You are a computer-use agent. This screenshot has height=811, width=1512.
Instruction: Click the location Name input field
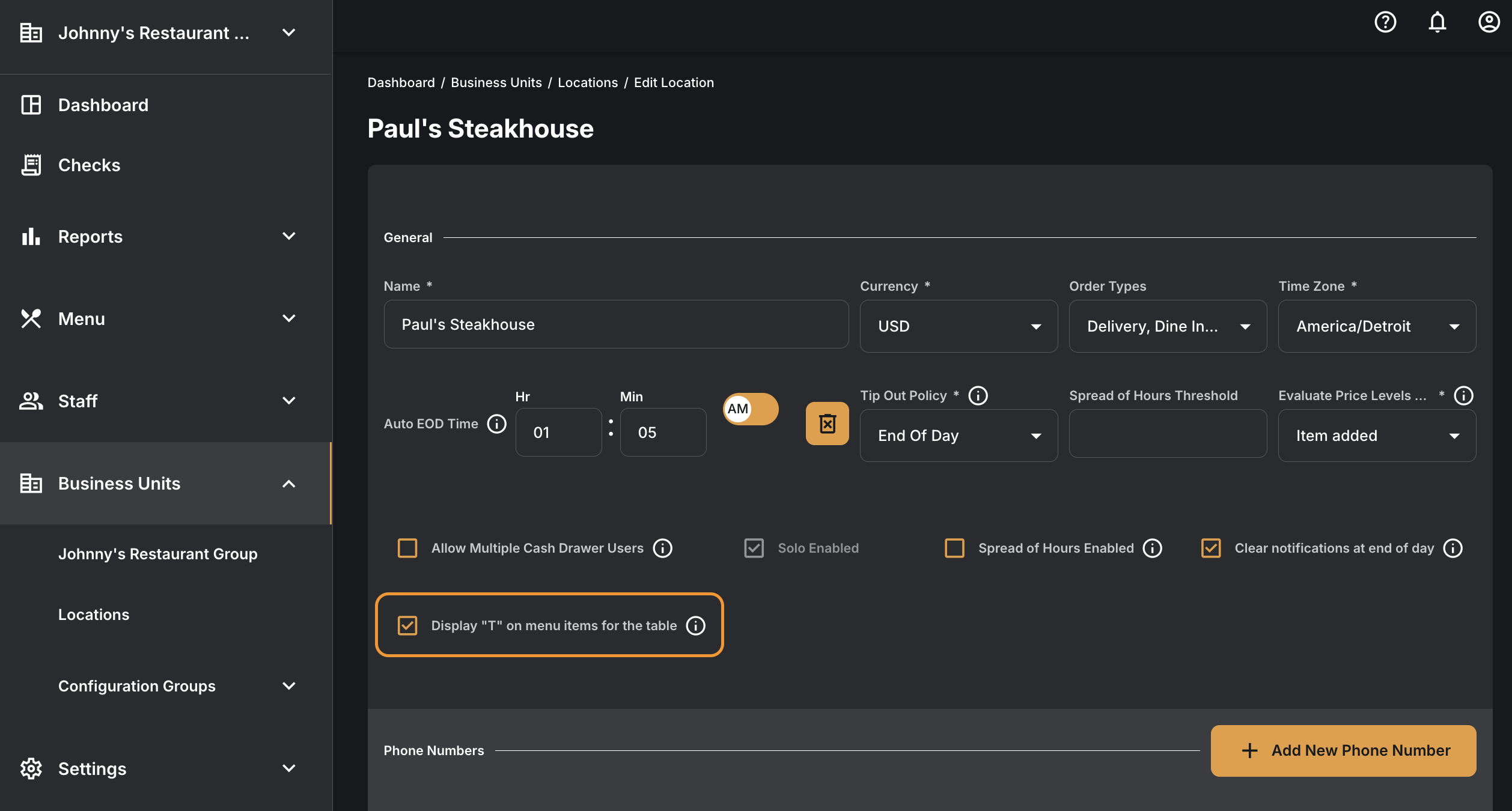coord(616,324)
